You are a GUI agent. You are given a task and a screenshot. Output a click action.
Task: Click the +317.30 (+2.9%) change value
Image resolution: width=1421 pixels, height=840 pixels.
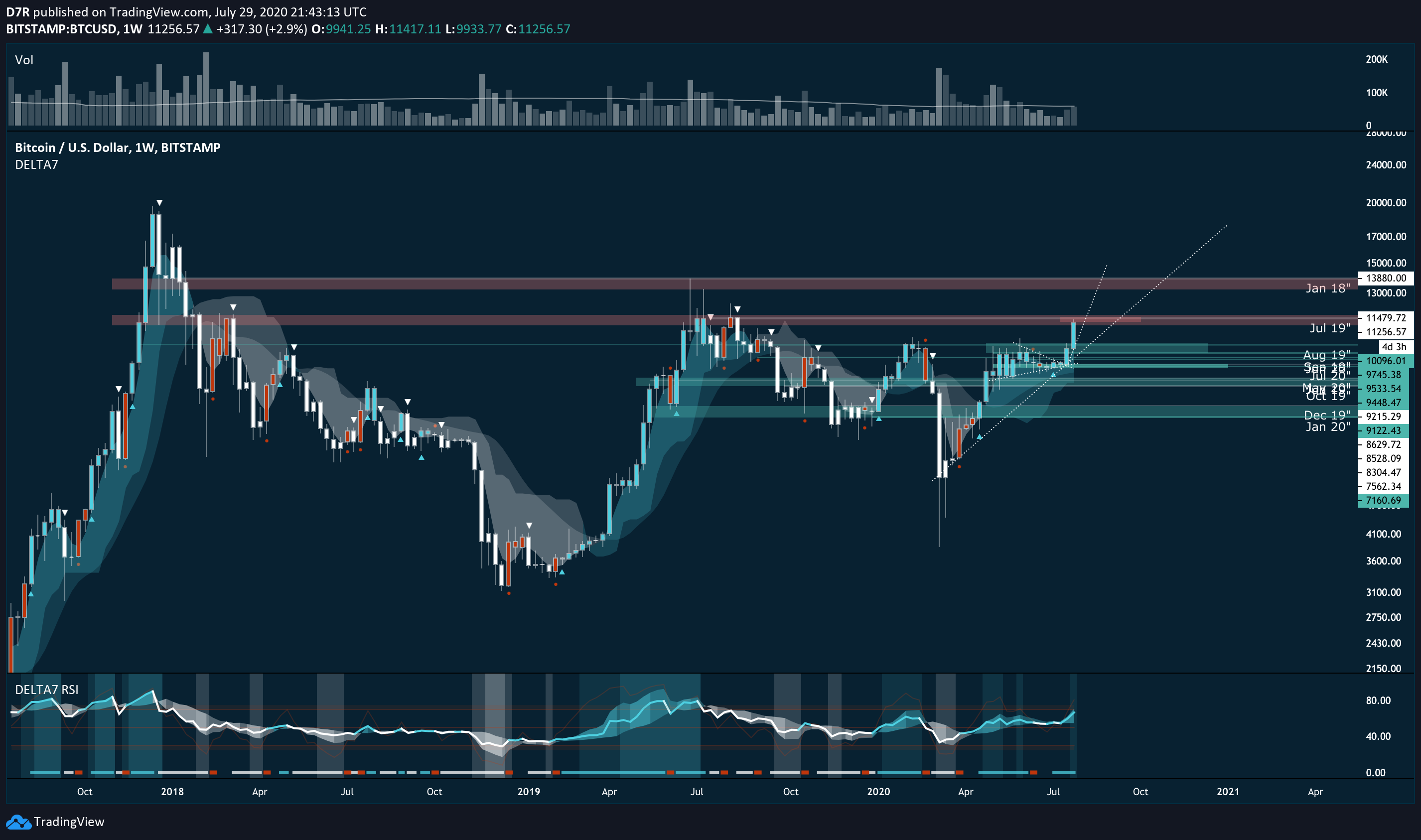point(262,29)
